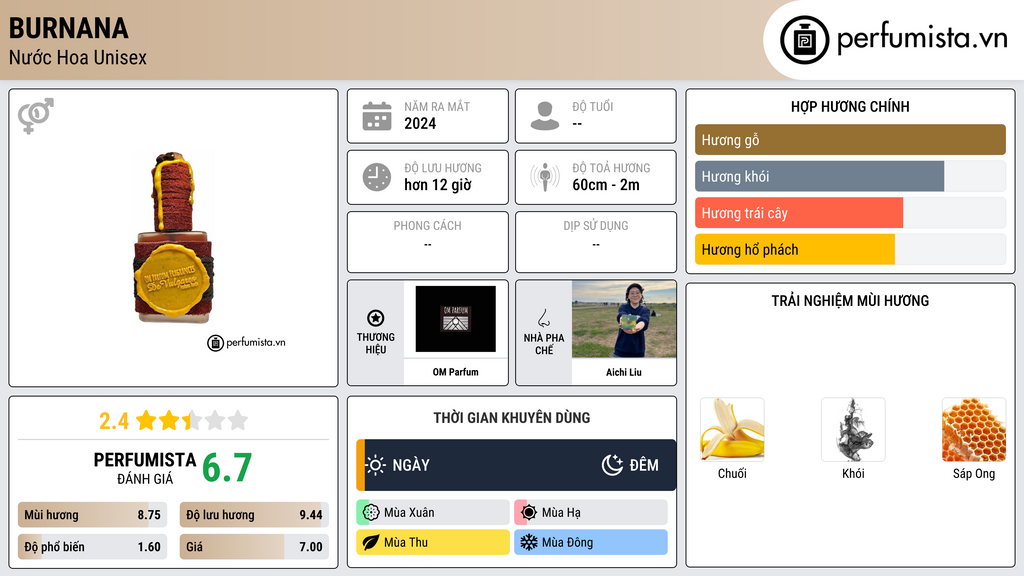Click the snowflake icon for Mùa Đông

(529, 543)
